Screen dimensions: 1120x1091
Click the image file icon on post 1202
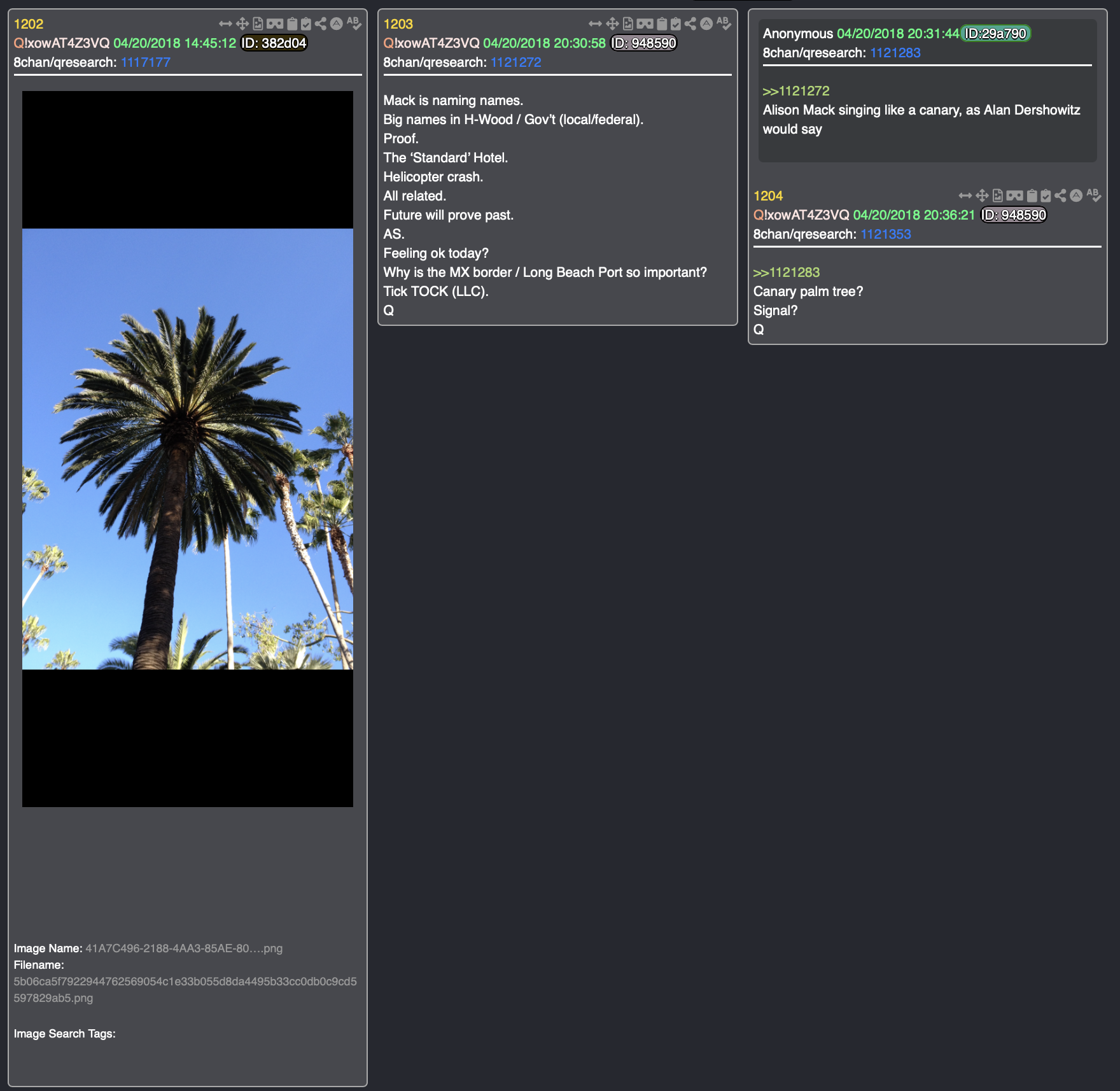[258, 24]
